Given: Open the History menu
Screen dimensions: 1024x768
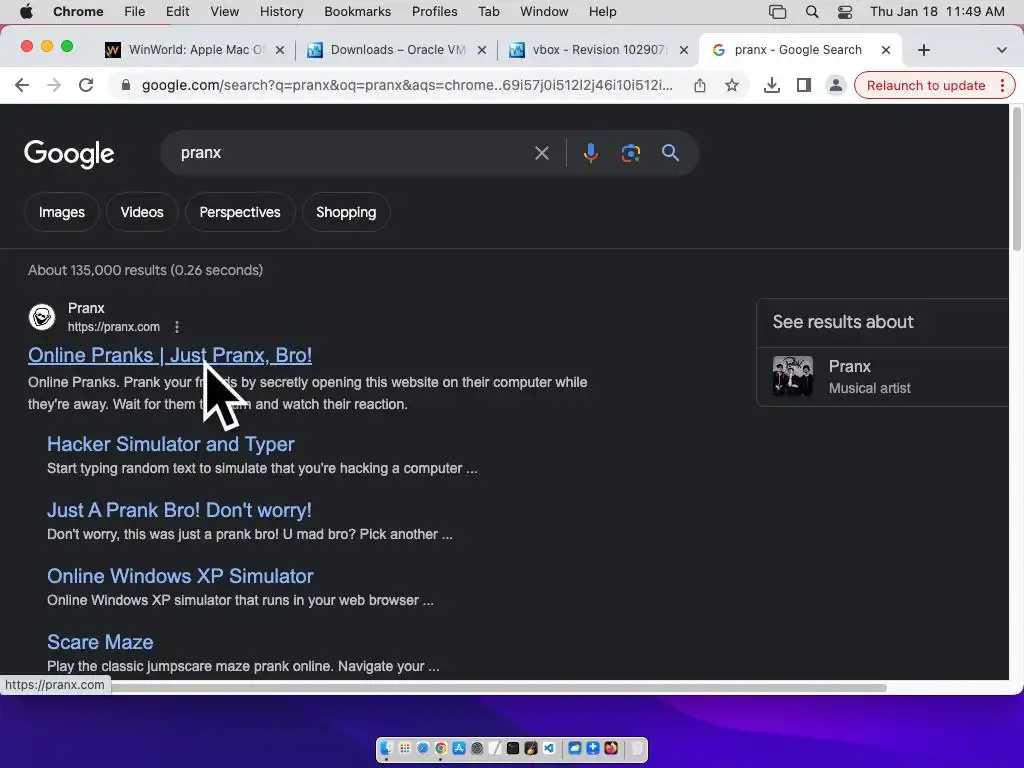Looking at the screenshot, I should 281,12.
